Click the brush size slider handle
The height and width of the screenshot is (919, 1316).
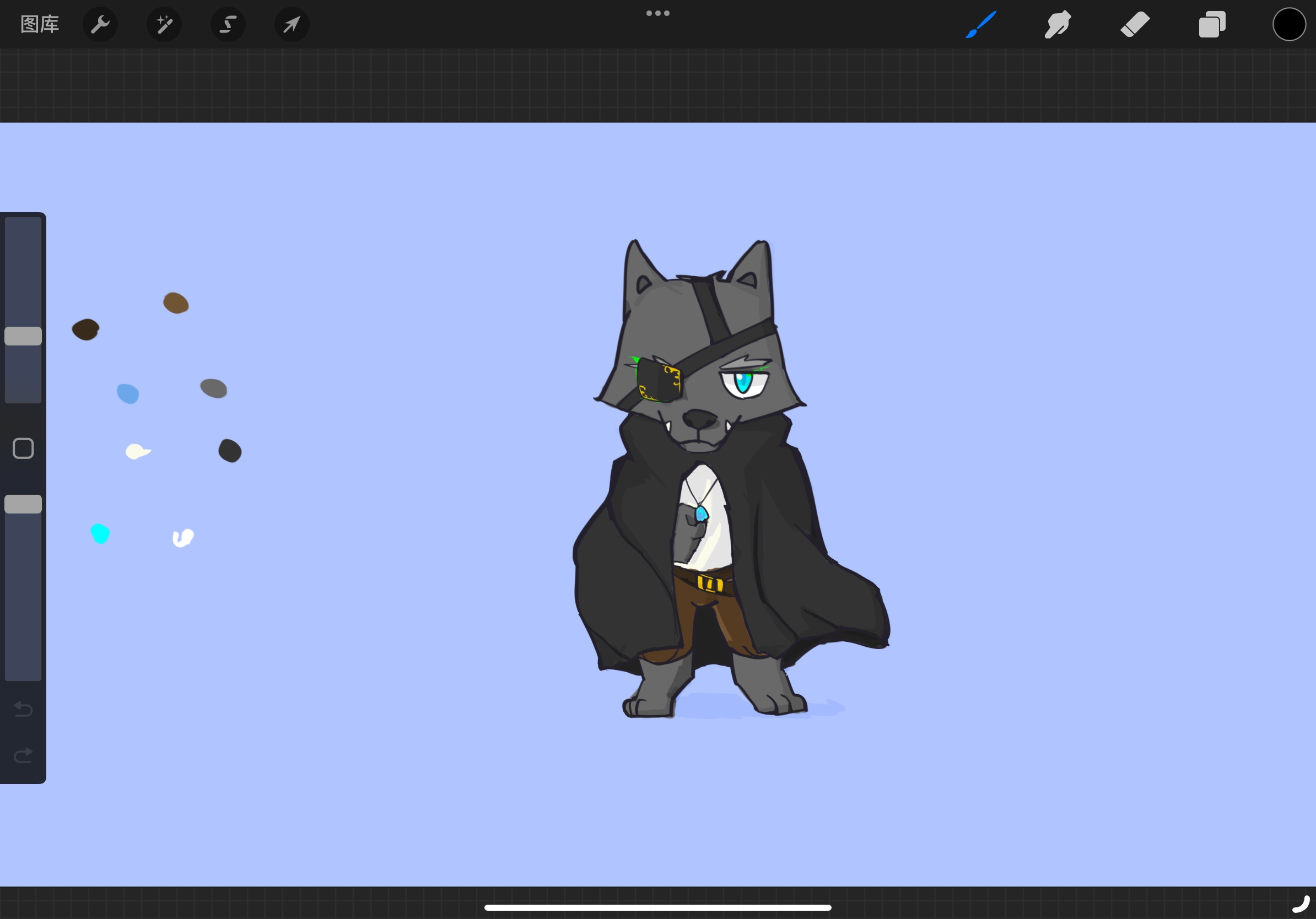[x=23, y=336]
